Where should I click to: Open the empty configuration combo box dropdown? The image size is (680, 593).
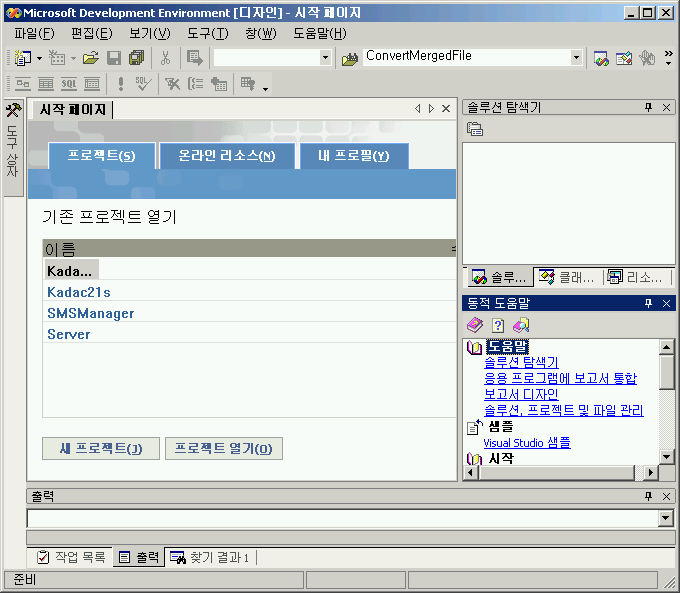pos(325,58)
